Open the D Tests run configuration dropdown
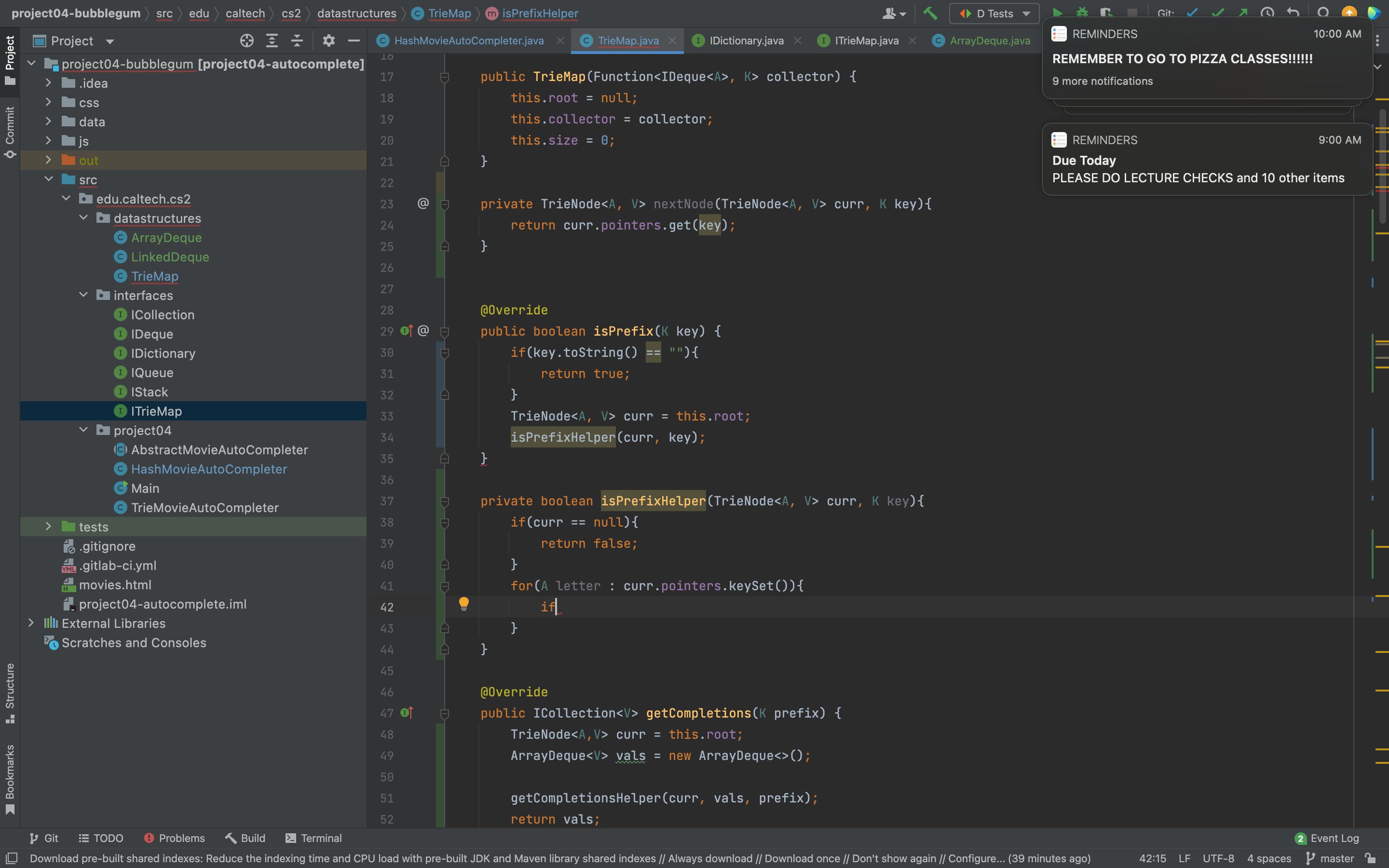 [994, 13]
